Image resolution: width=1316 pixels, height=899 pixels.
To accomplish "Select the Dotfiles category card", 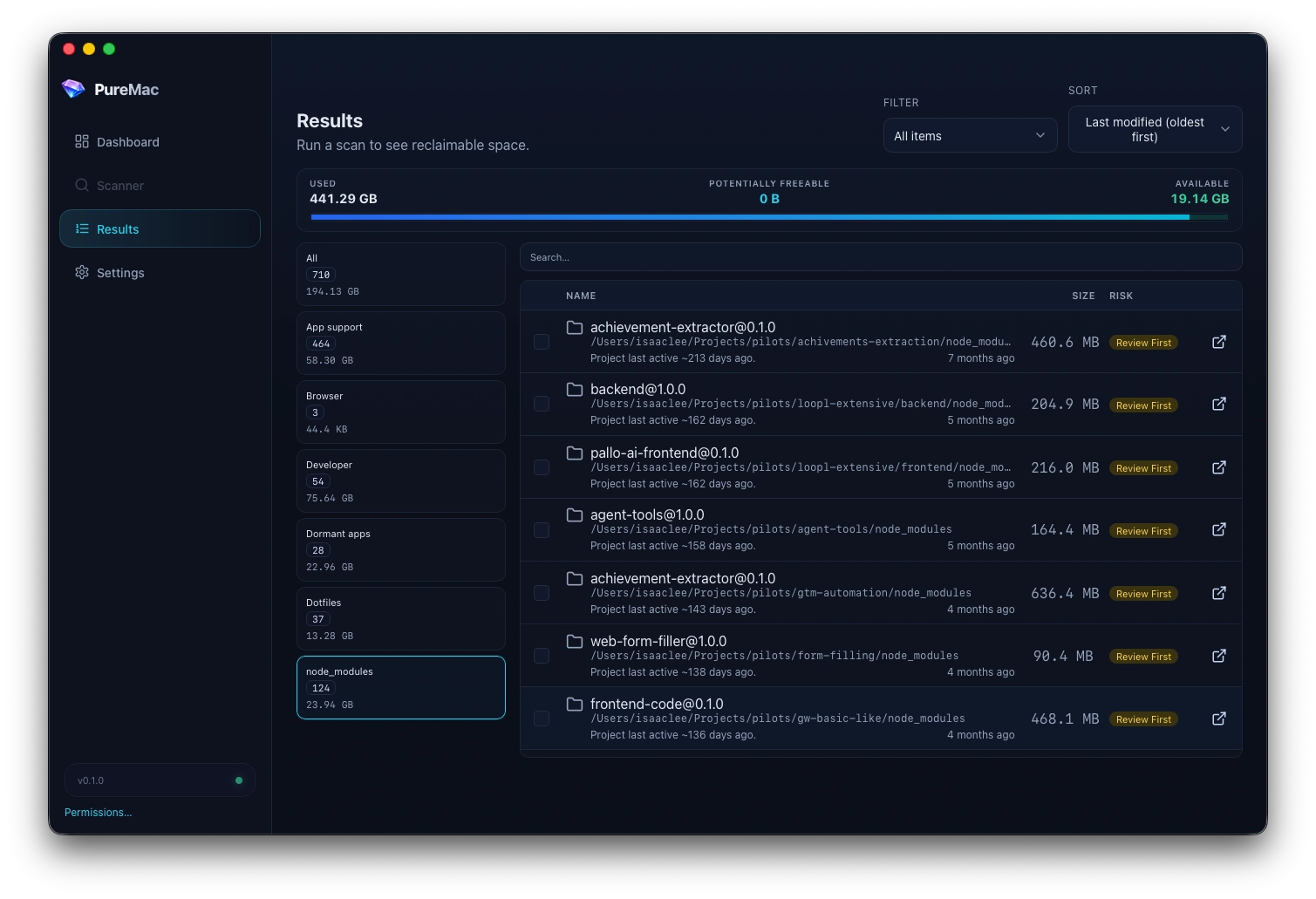I will tap(401, 618).
